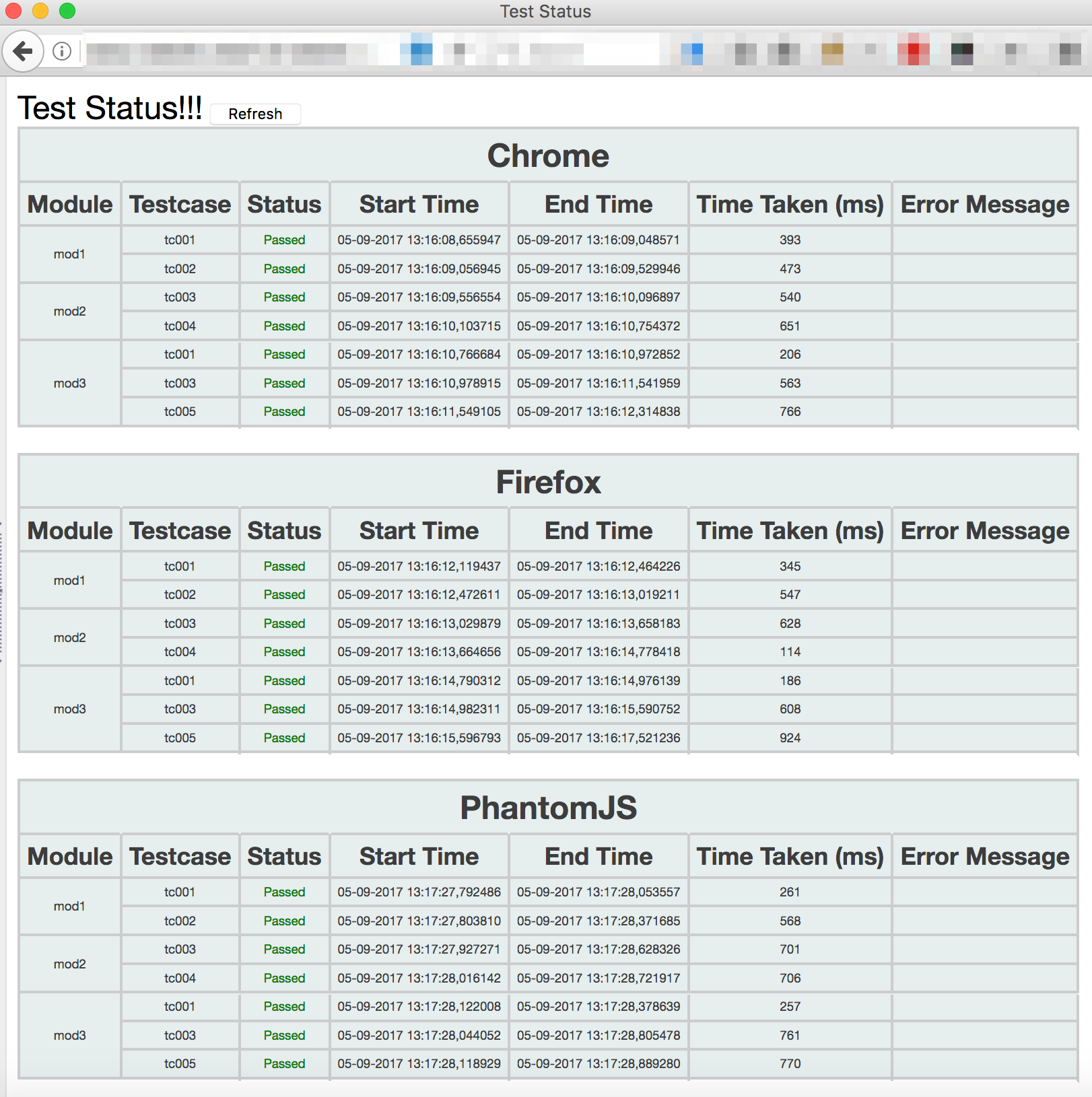Click the time taken value 261

coord(790,892)
